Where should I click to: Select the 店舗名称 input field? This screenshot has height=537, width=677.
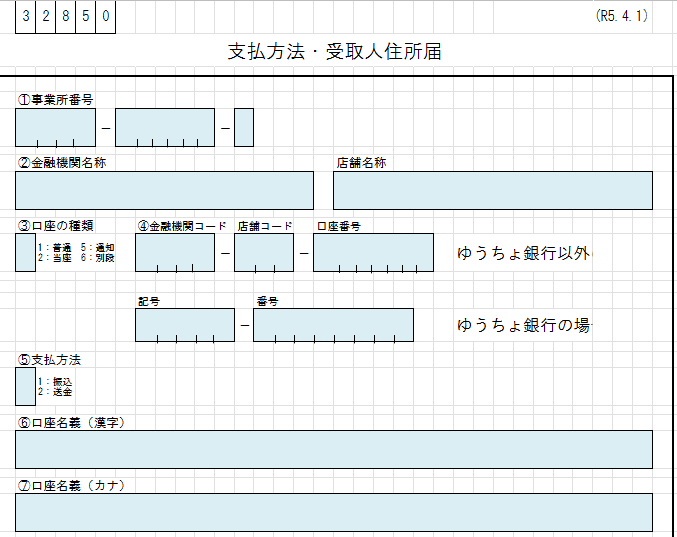pyautogui.click(x=492, y=190)
